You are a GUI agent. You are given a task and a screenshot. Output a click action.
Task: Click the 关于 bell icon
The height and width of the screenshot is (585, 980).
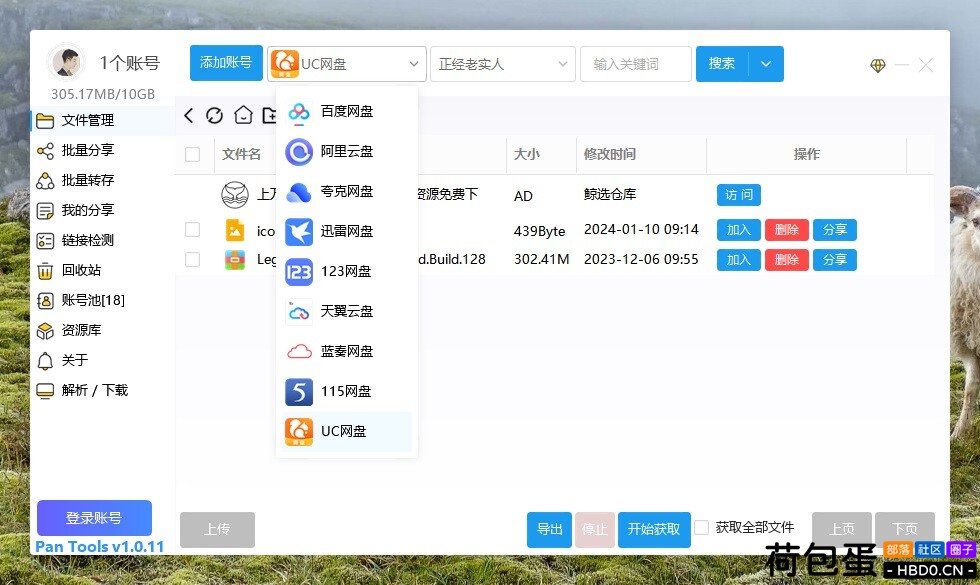(x=45, y=361)
